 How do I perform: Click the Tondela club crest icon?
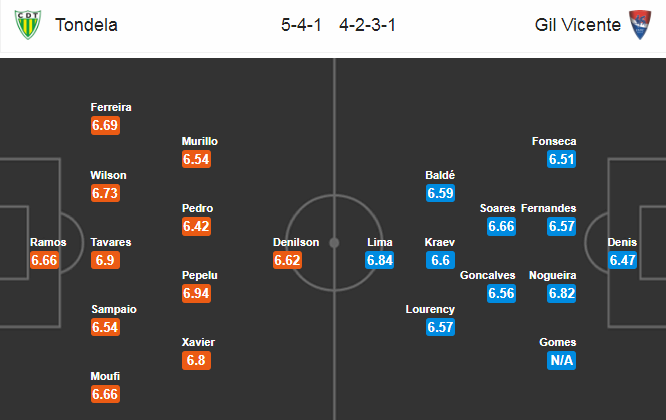coord(28,25)
